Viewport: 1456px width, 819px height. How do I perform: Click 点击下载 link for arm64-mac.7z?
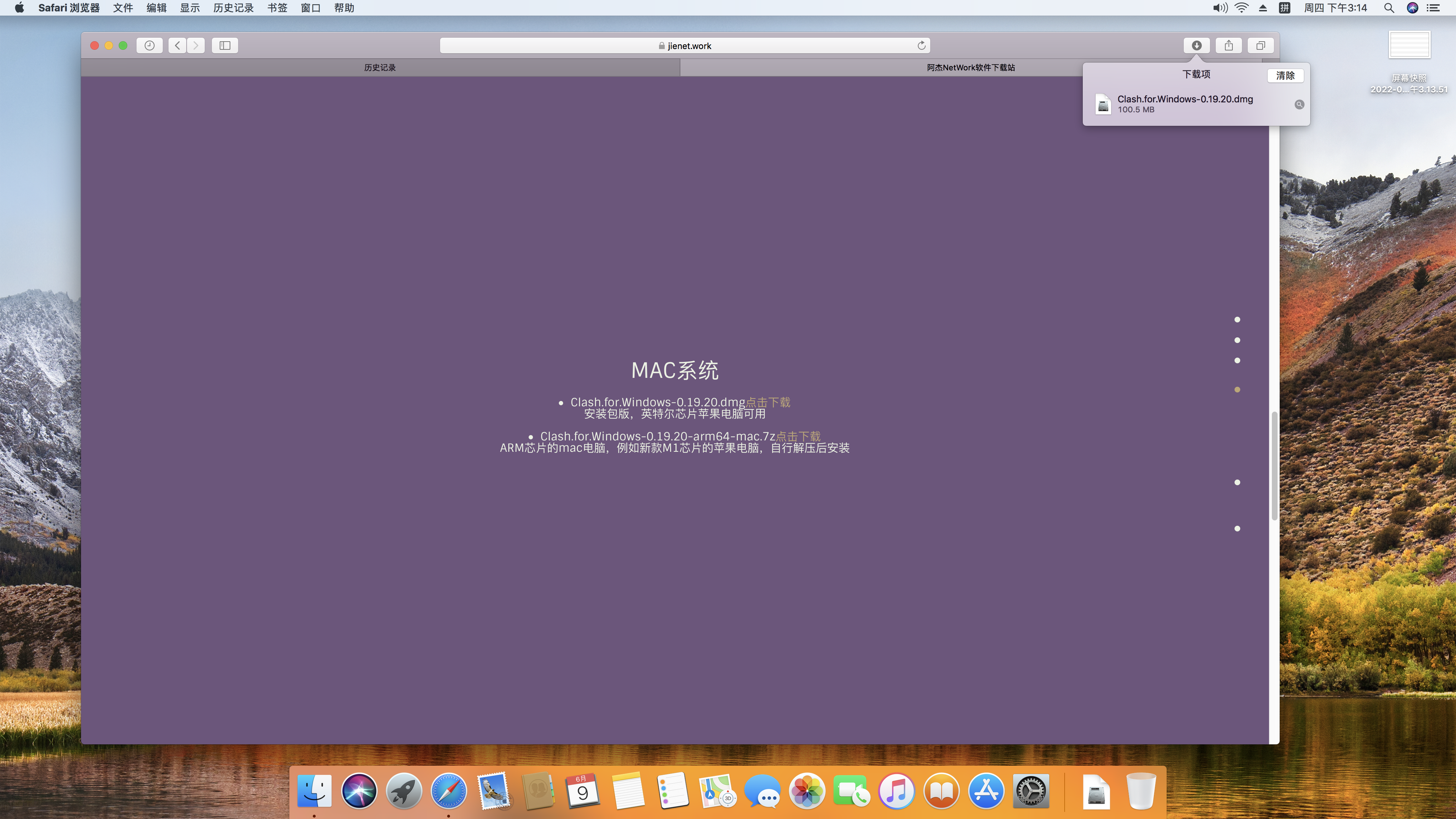(798, 437)
